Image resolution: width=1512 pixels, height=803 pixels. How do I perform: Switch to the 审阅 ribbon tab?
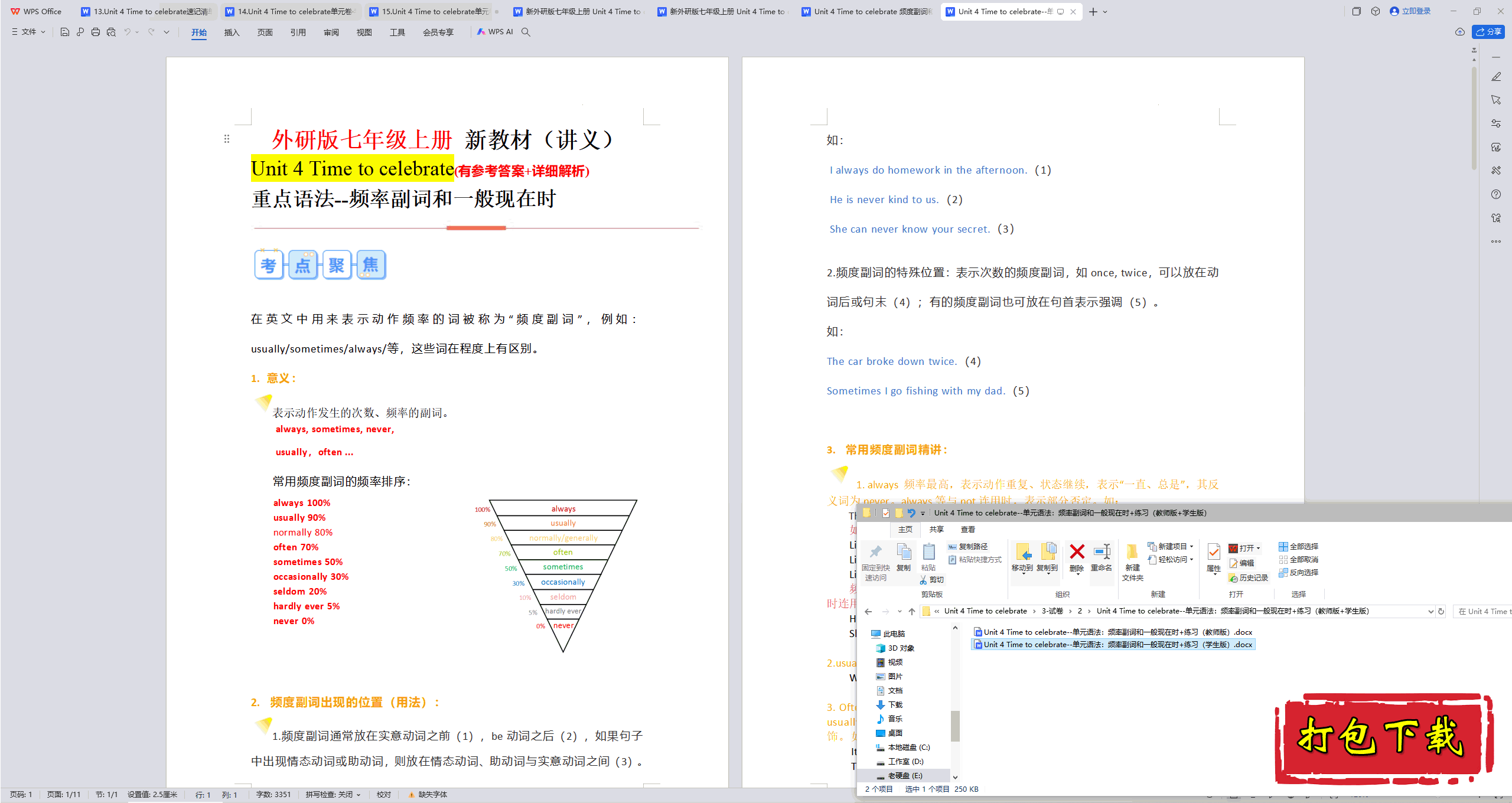331,32
